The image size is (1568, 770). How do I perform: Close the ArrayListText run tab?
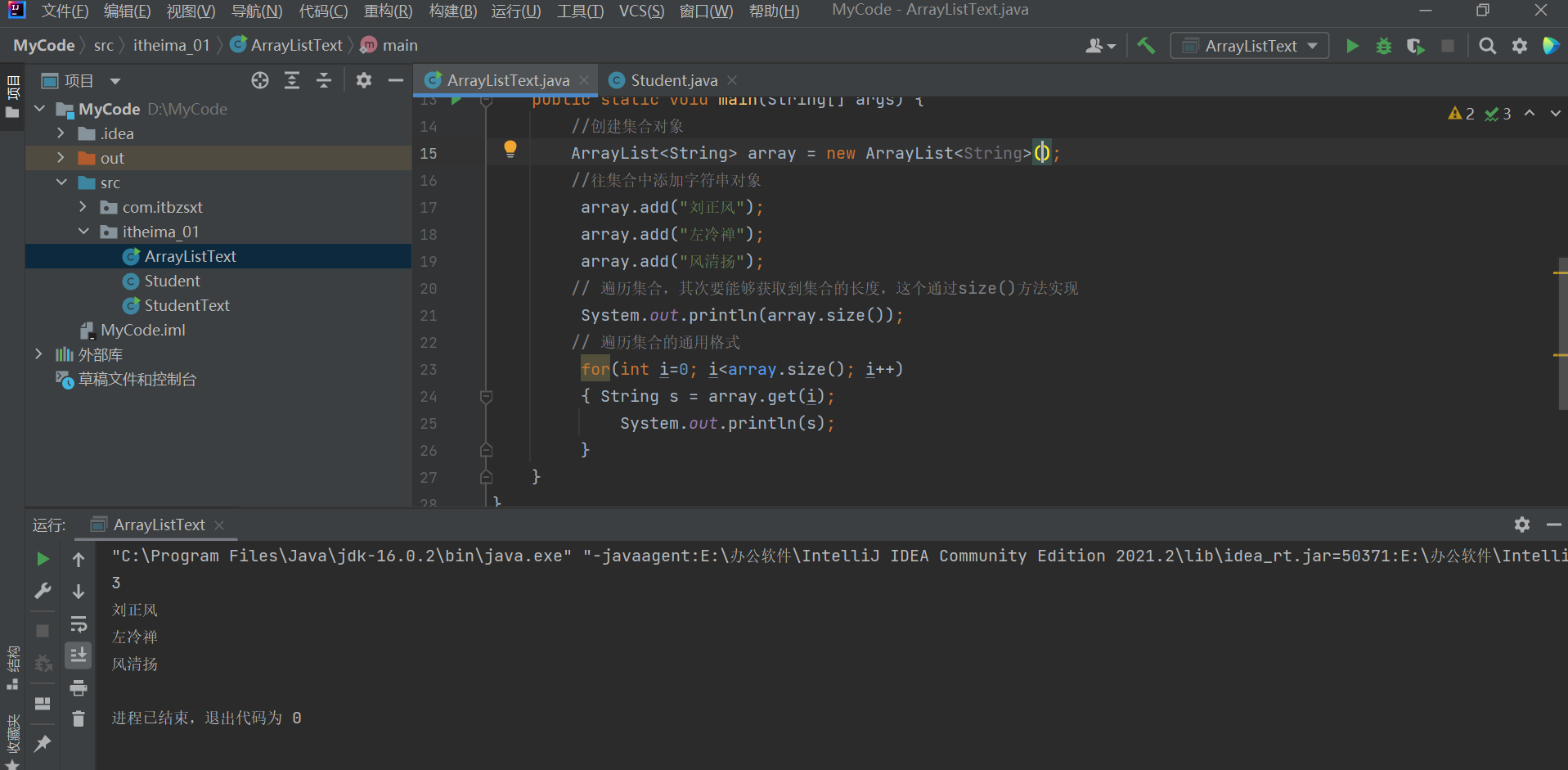click(219, 525)
